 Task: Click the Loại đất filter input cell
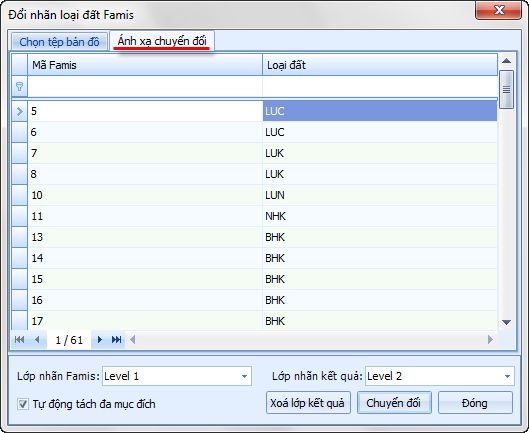coord(380,87)
